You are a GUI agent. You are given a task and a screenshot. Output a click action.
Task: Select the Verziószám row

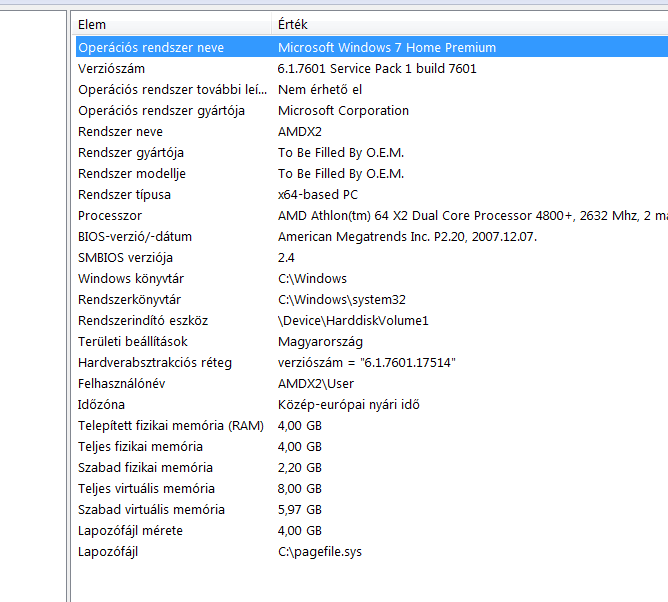coord(372,68)
